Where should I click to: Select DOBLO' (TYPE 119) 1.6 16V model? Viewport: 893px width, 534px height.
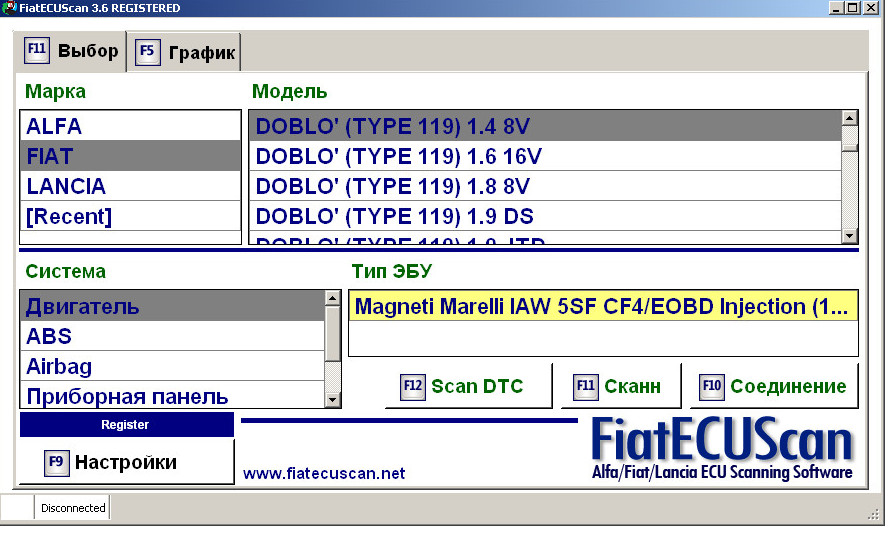[545, 156]
